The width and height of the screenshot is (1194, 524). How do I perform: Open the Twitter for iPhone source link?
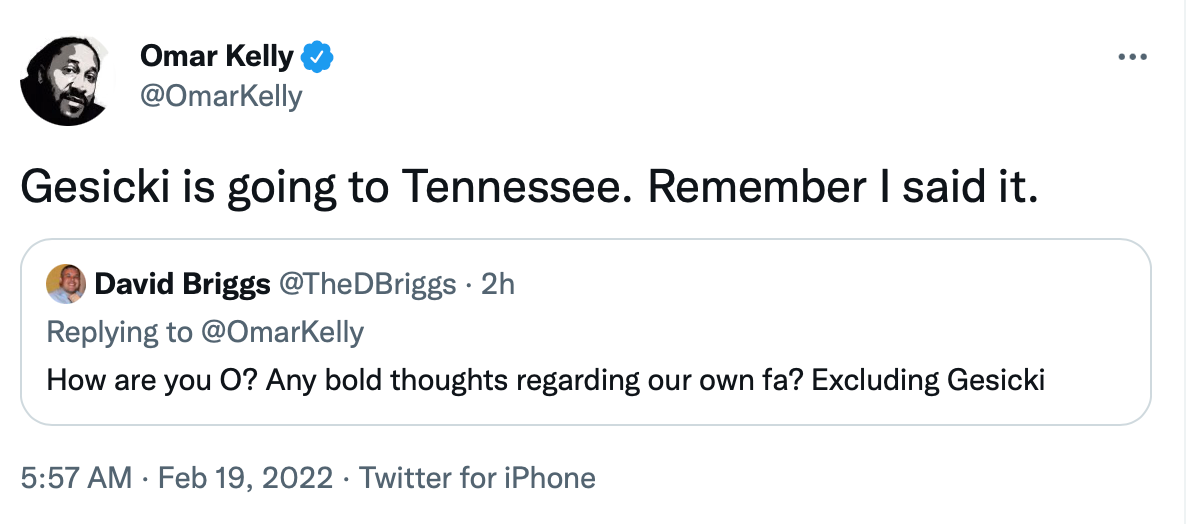tap(477, 478)
